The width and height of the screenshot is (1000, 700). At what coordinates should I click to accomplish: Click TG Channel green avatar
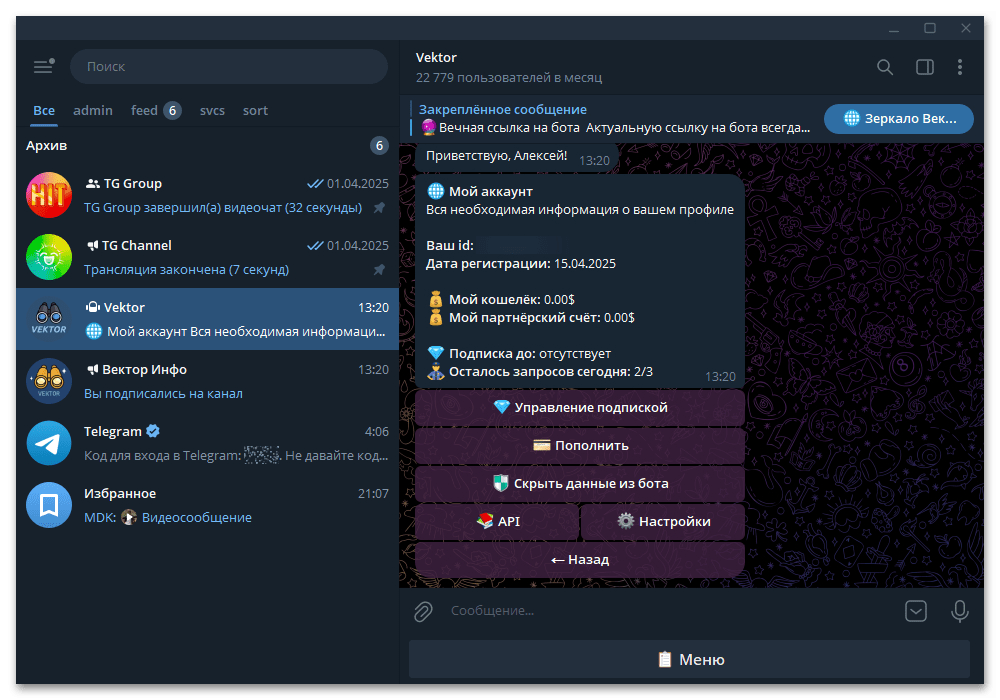click(49, 257)
